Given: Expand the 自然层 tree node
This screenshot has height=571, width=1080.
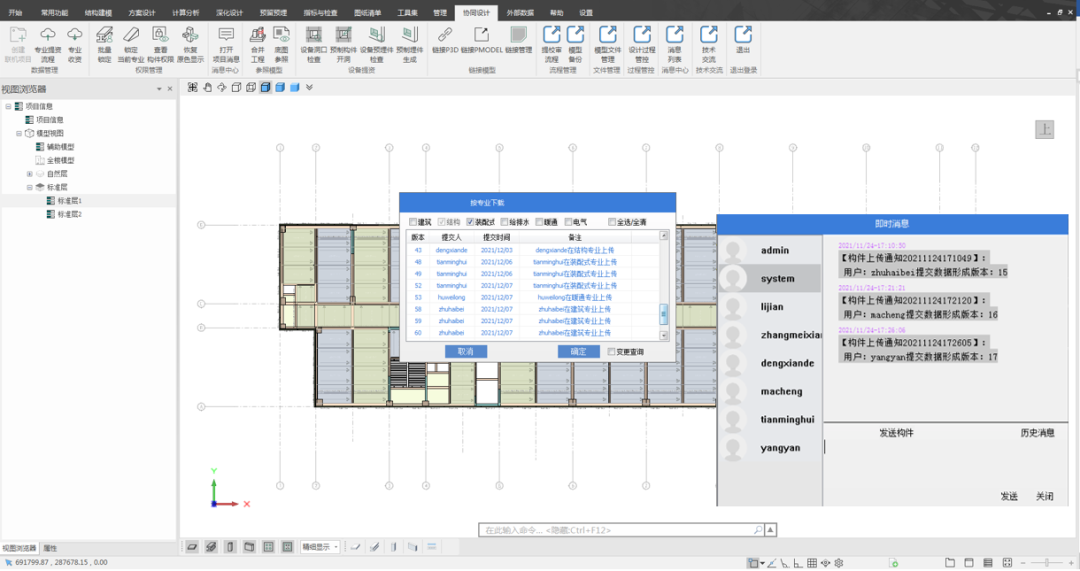Looking at the screenshot, I should click(x=30, y=174).
